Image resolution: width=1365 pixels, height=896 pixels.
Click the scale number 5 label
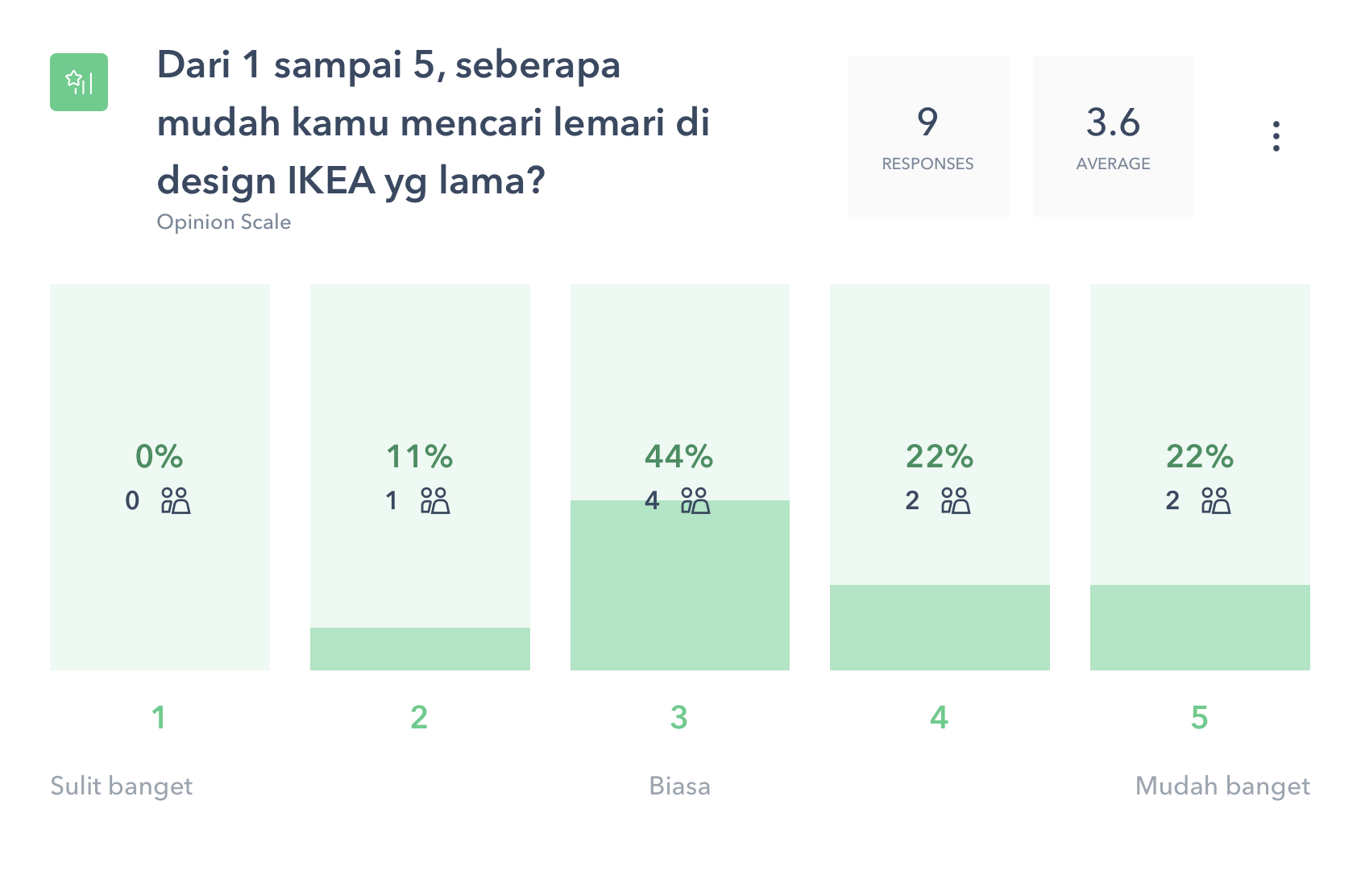click(1200, 717)
